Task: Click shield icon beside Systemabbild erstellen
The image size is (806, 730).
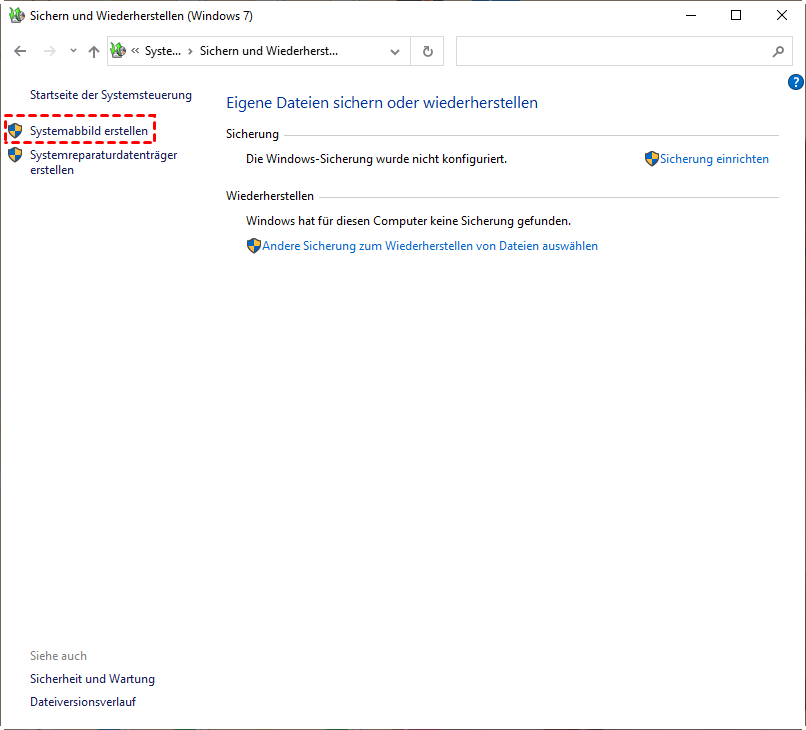Action: [15, 131]
